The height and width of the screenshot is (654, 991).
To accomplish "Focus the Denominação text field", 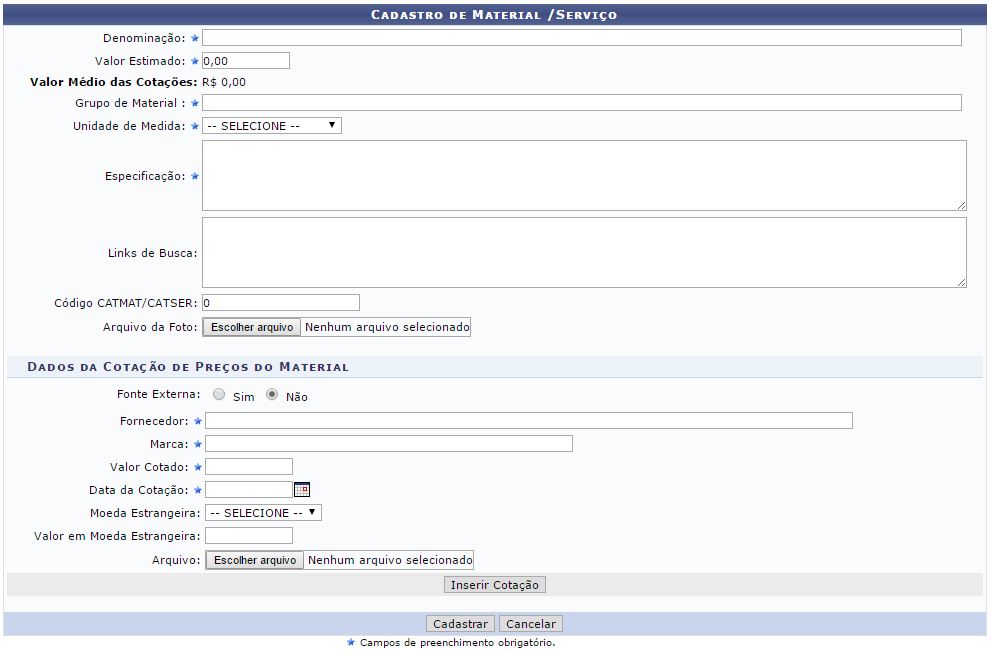I will click(581, 38).
